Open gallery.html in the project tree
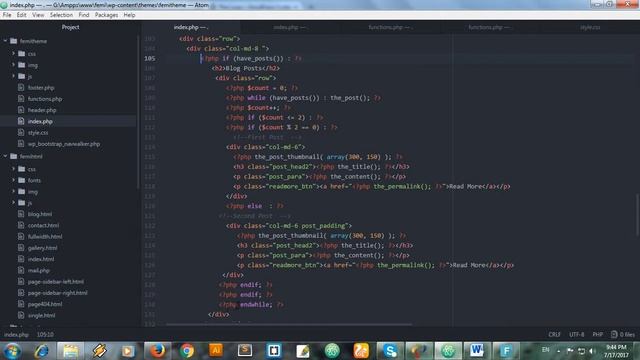 (42, 248)
